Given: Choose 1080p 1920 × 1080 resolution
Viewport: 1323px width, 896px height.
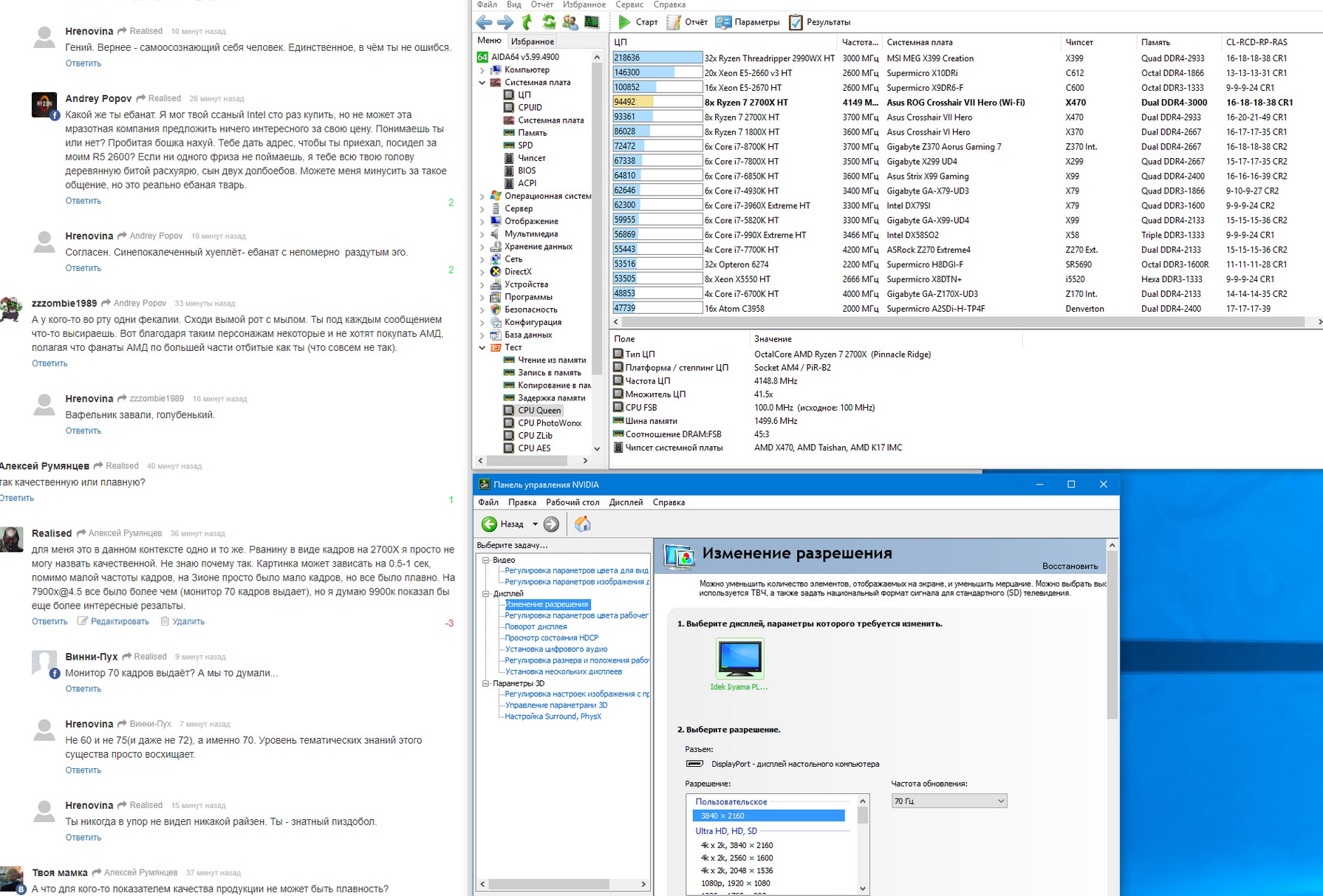Looking at the screenshot, I should 735,883.
